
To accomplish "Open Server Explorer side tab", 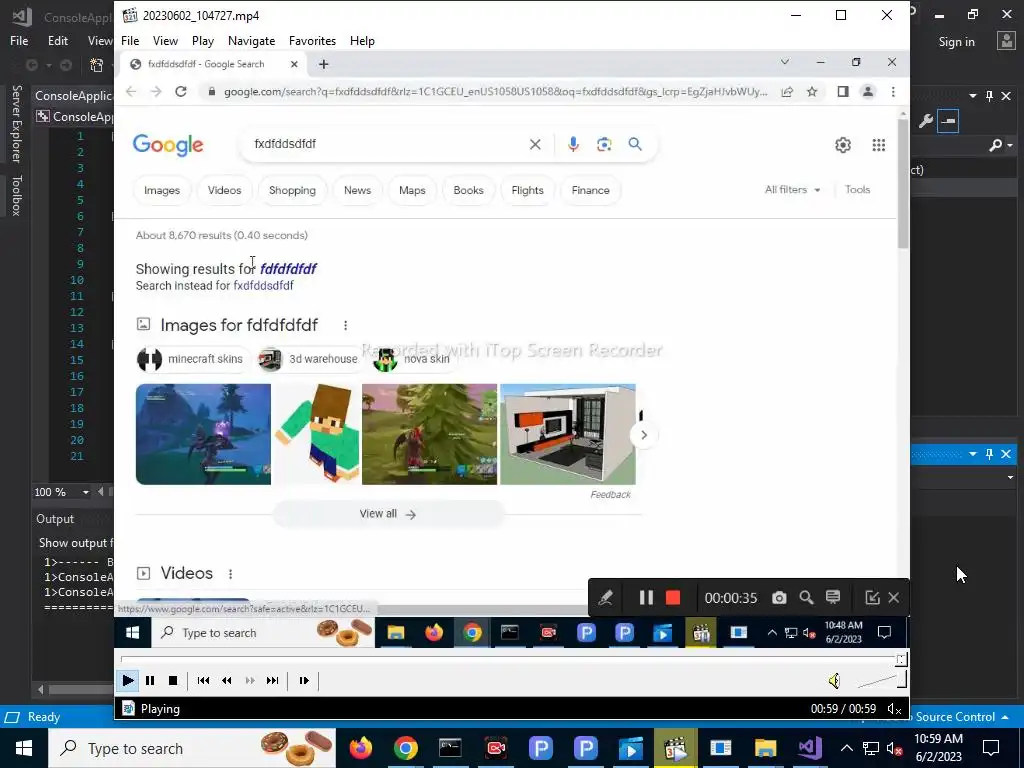I will pyautogui.click(x=17, y=123).
